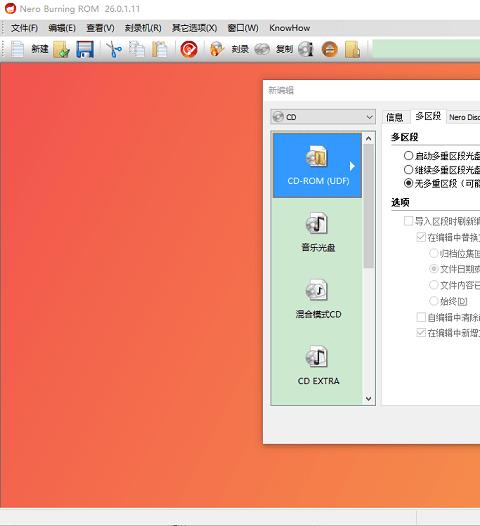
Task: Click the orange eject drive icon
Action: click(x=329, y=50)
